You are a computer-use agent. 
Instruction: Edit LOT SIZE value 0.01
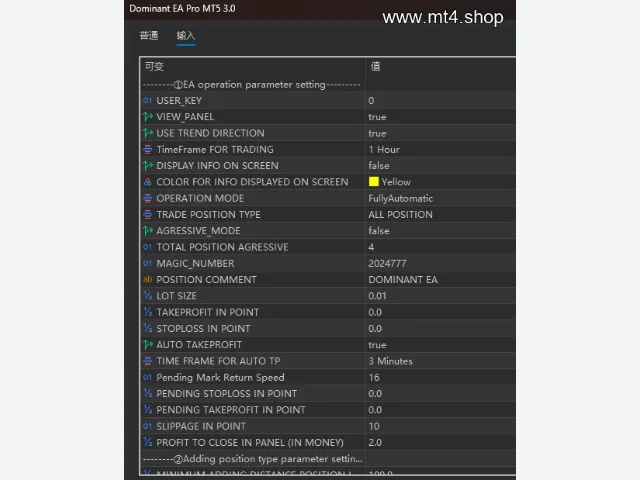click(377, 296)
